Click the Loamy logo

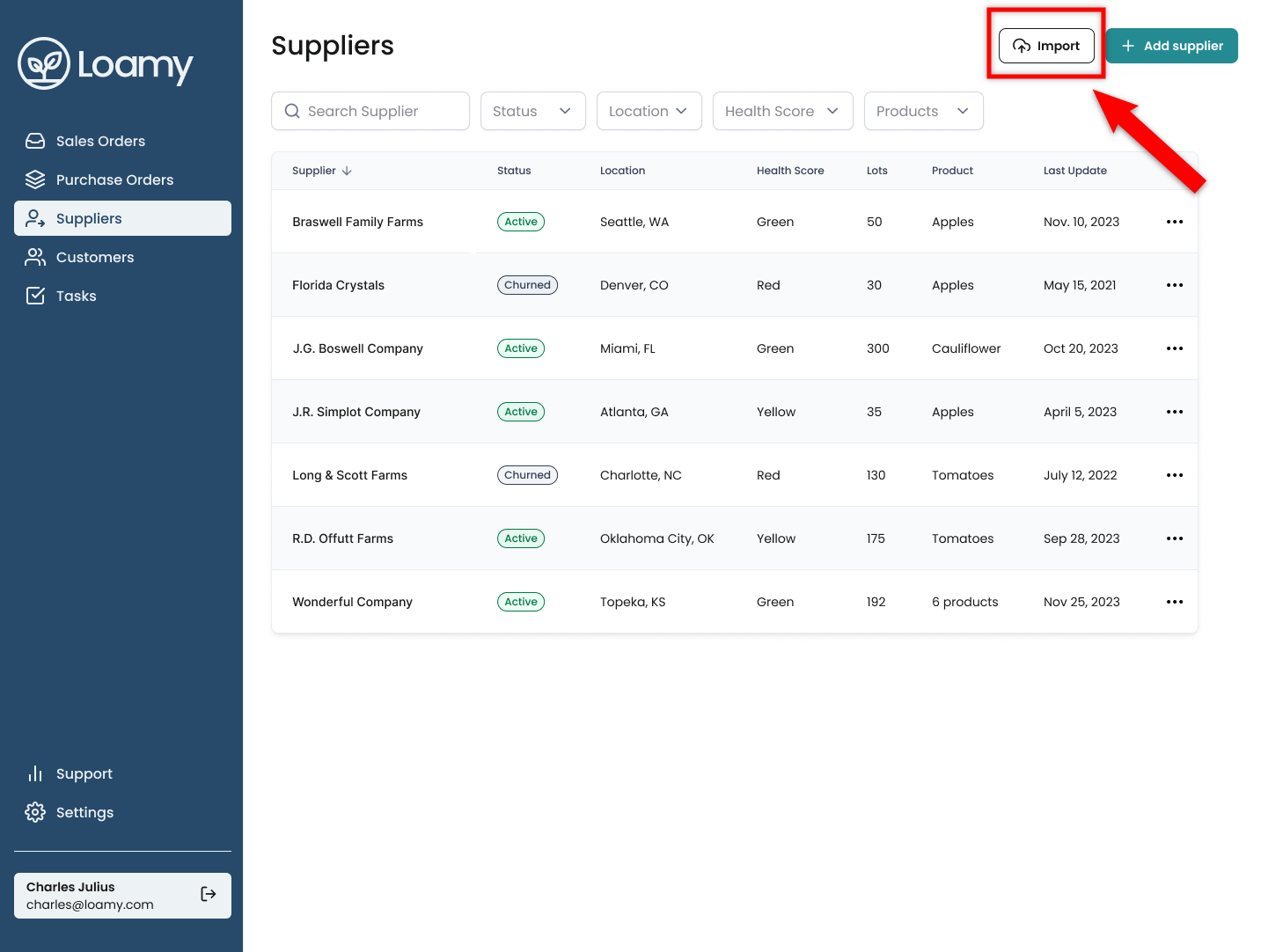click(106, 63)
